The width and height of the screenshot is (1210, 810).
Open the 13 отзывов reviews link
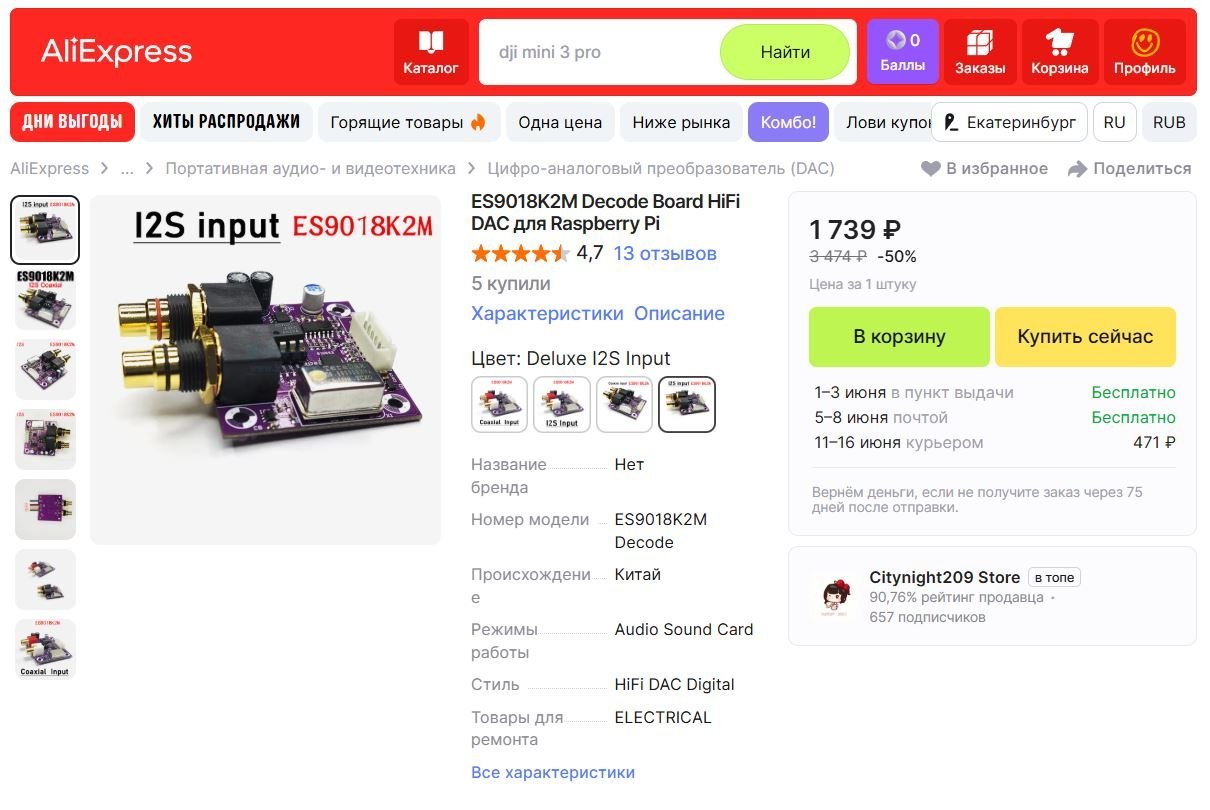coord(665,253)
